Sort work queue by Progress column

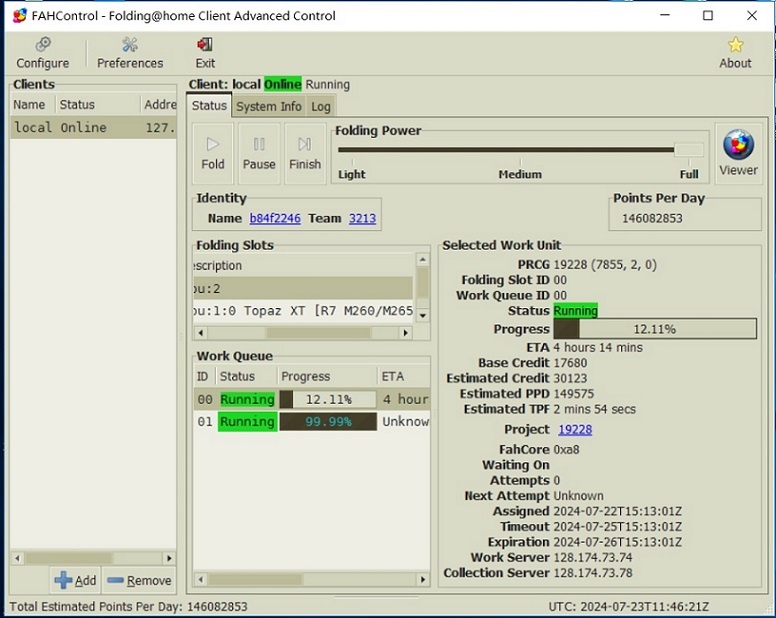point(327,377)
